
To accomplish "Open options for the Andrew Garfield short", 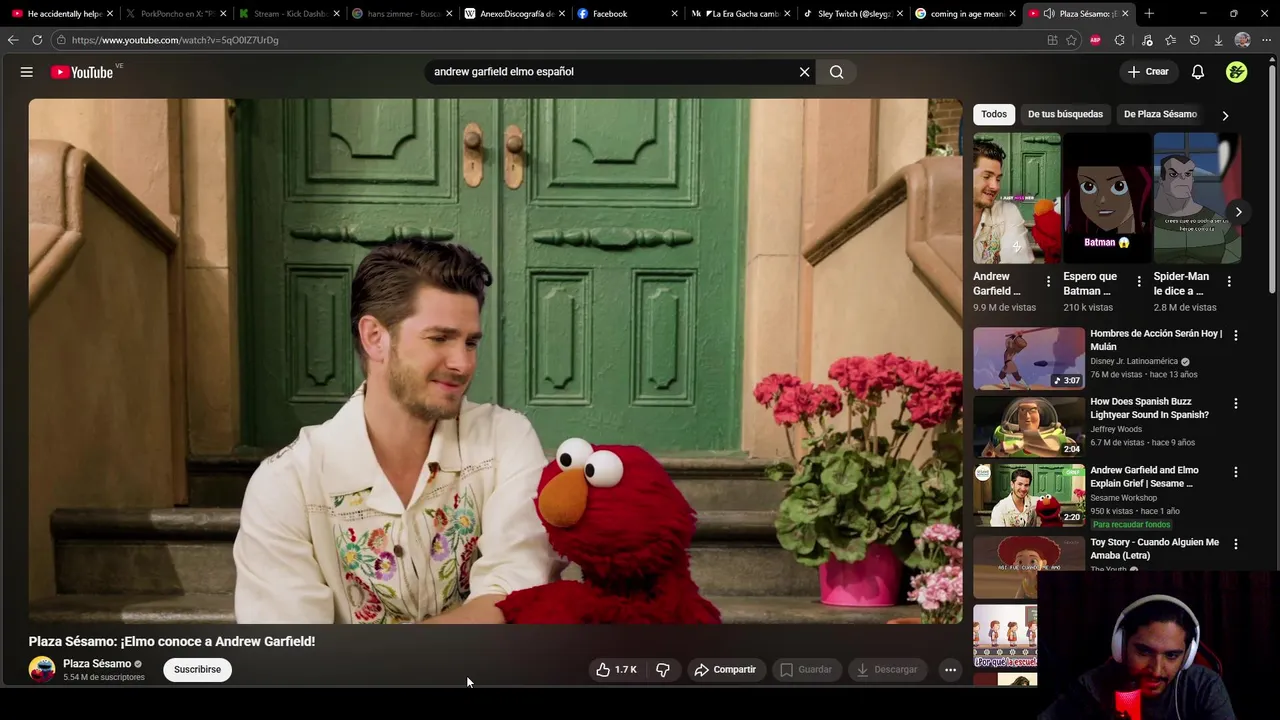I will point(1048,282).
